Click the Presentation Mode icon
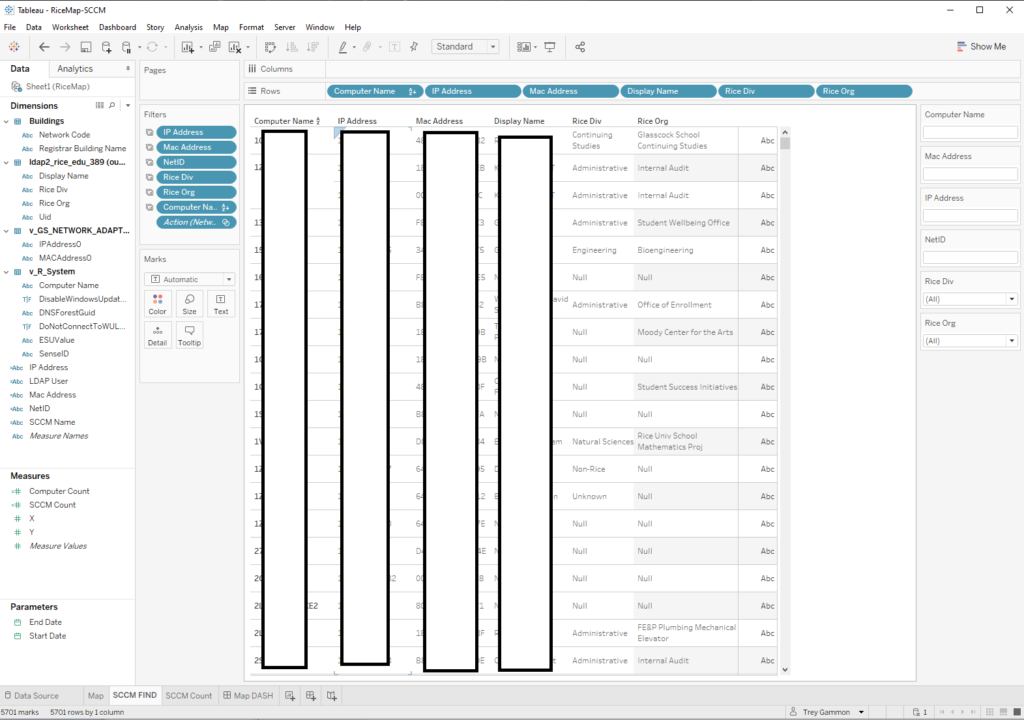The height and width of the screenshot is (720, 1024). pos(550,47)
